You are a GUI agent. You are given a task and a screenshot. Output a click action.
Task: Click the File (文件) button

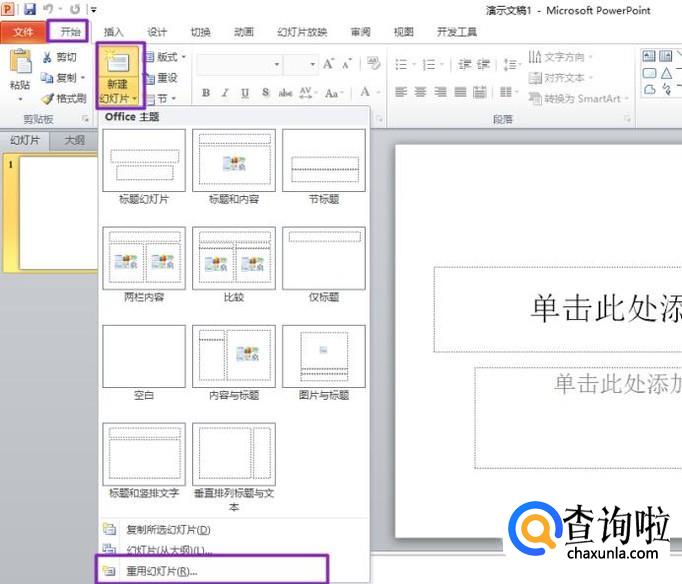click(23, 32)
